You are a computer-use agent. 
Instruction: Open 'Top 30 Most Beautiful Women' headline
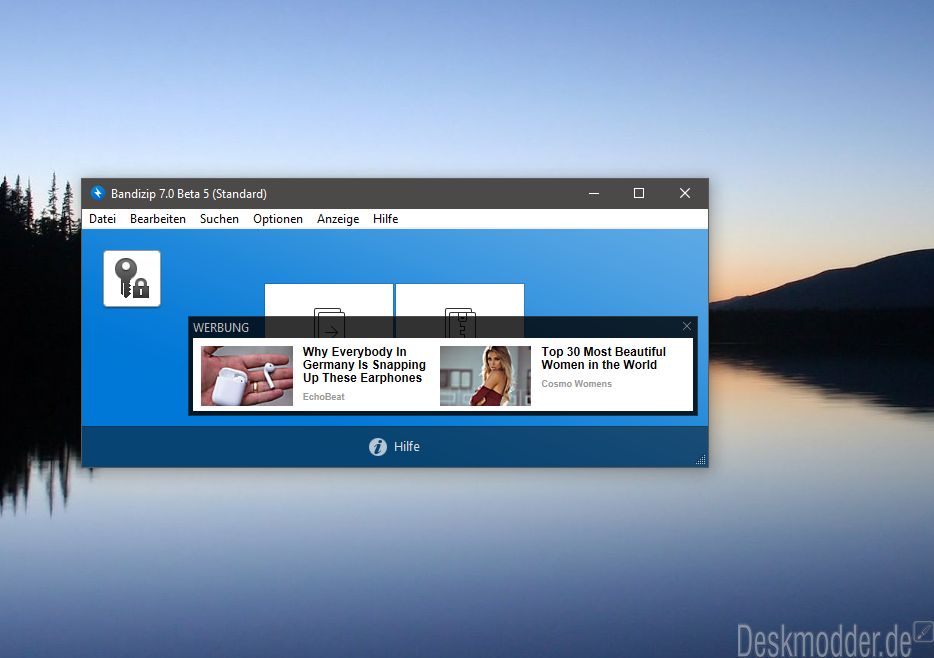pos(603,358)
